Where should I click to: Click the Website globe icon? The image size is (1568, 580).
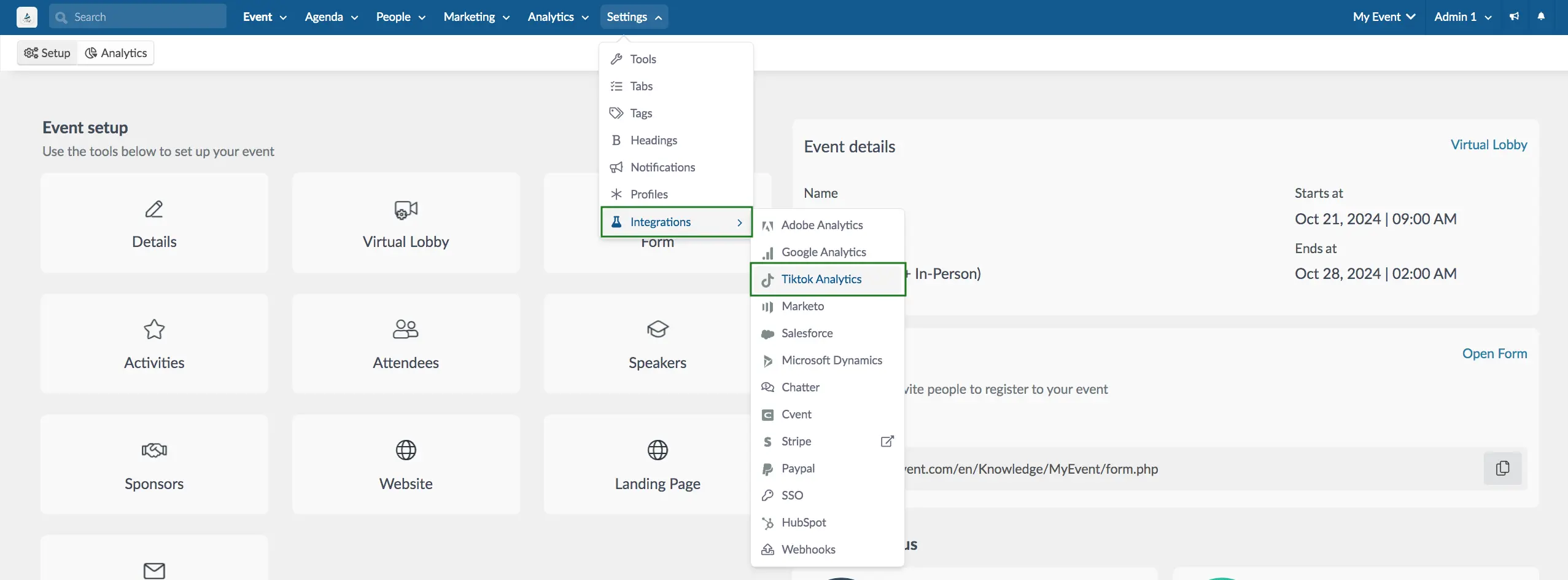tap(406, 450)
